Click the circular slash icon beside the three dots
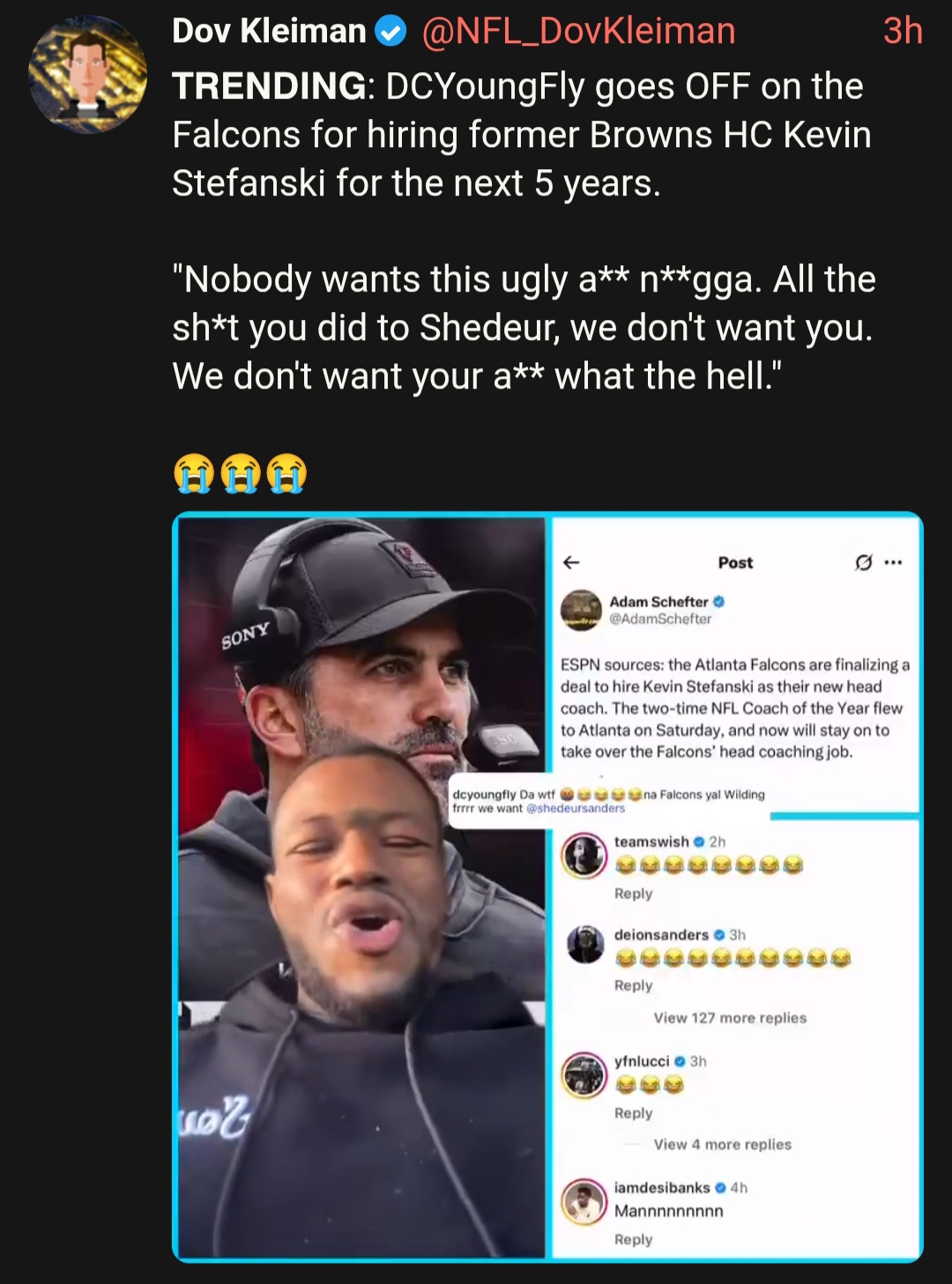Image resolution: width=952 pixels, height=1284 pixels. tap(864, 562)
